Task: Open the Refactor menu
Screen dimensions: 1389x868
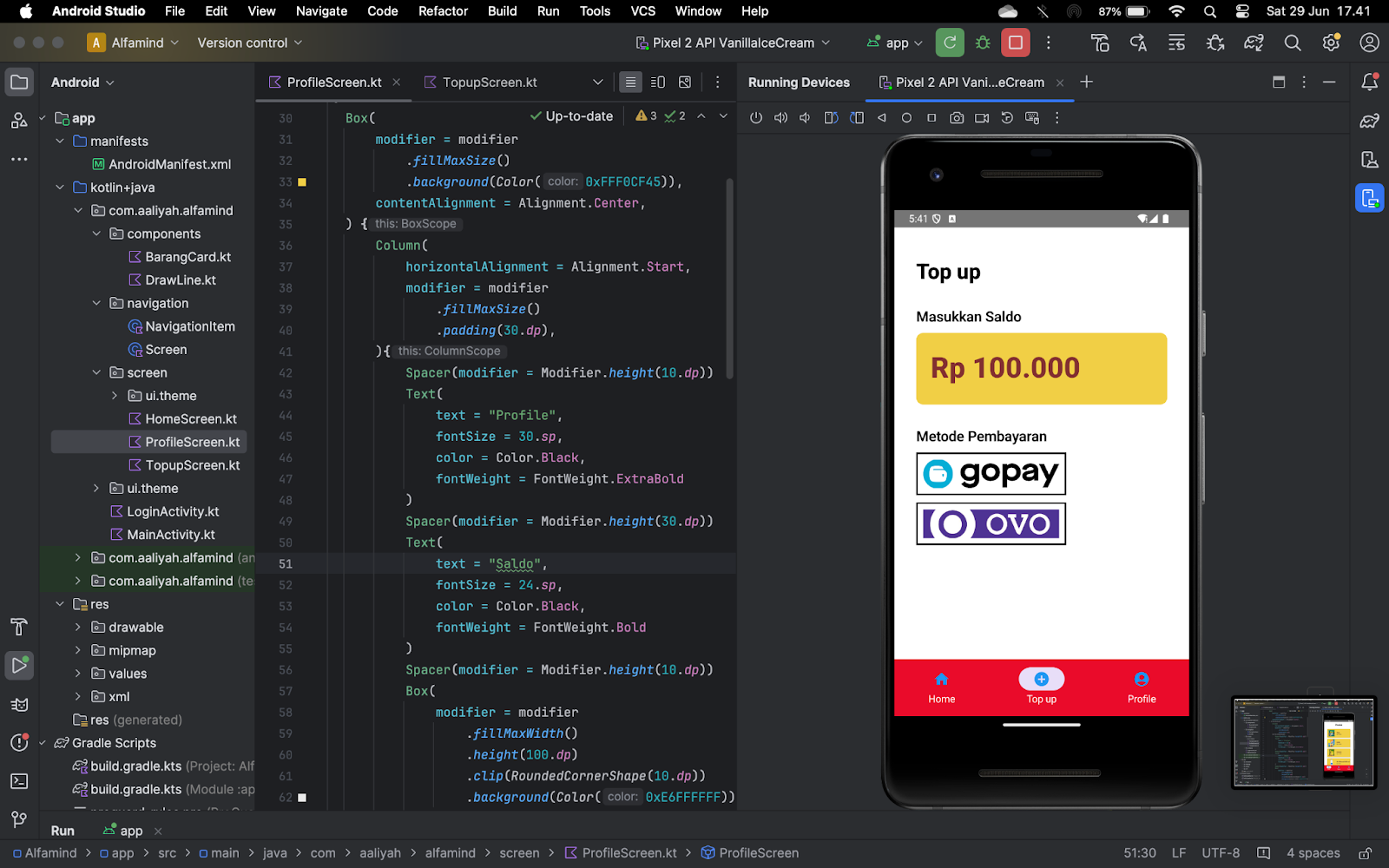Action: (x=443, y=11)
